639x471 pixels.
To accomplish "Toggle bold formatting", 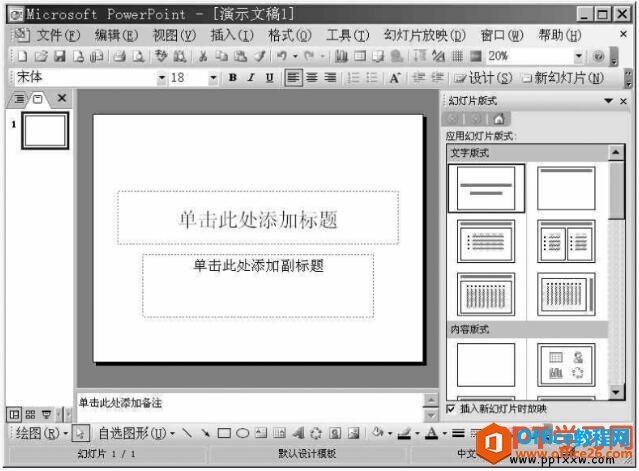I will pyautogui.click(x=233, y=77).
